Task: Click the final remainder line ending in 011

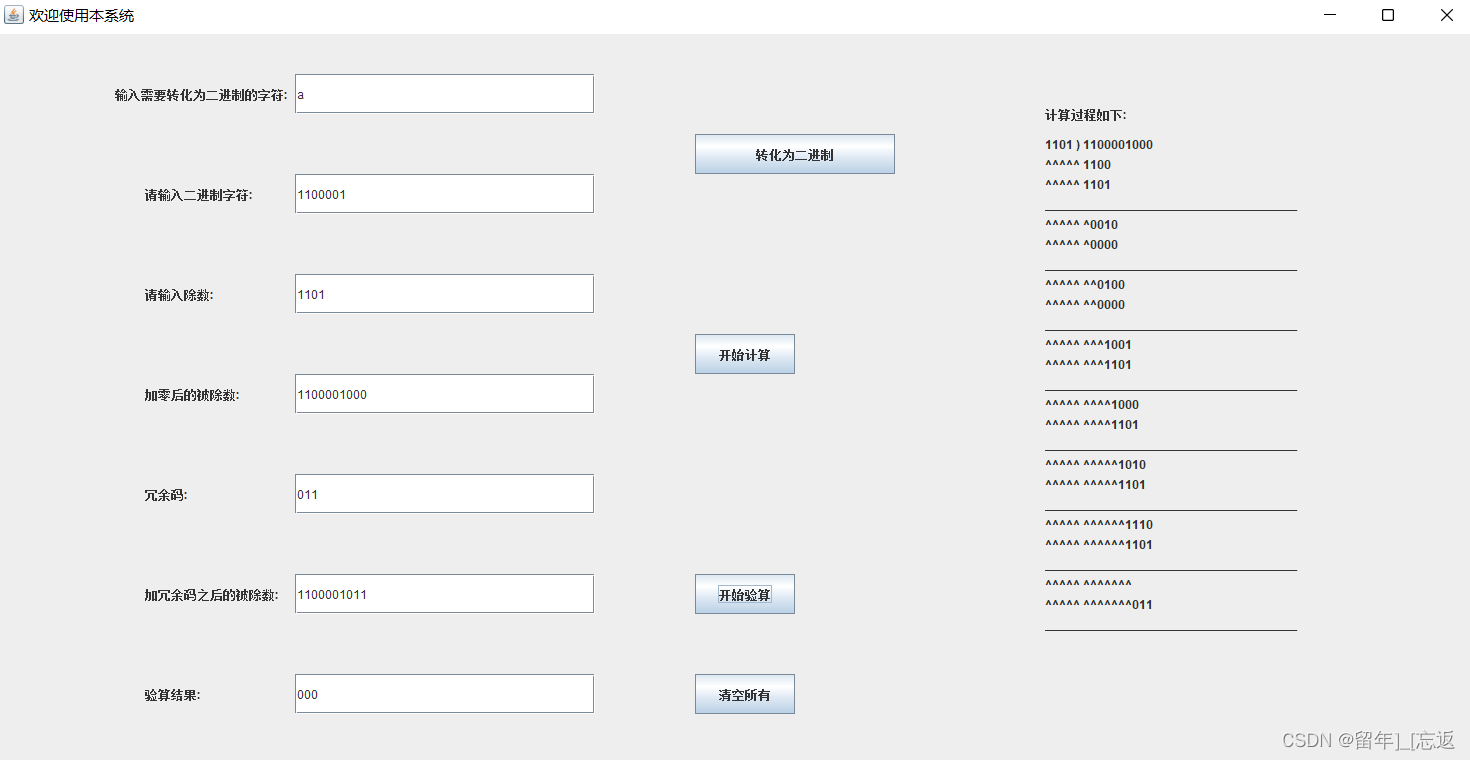Action: pos(1099,605)
